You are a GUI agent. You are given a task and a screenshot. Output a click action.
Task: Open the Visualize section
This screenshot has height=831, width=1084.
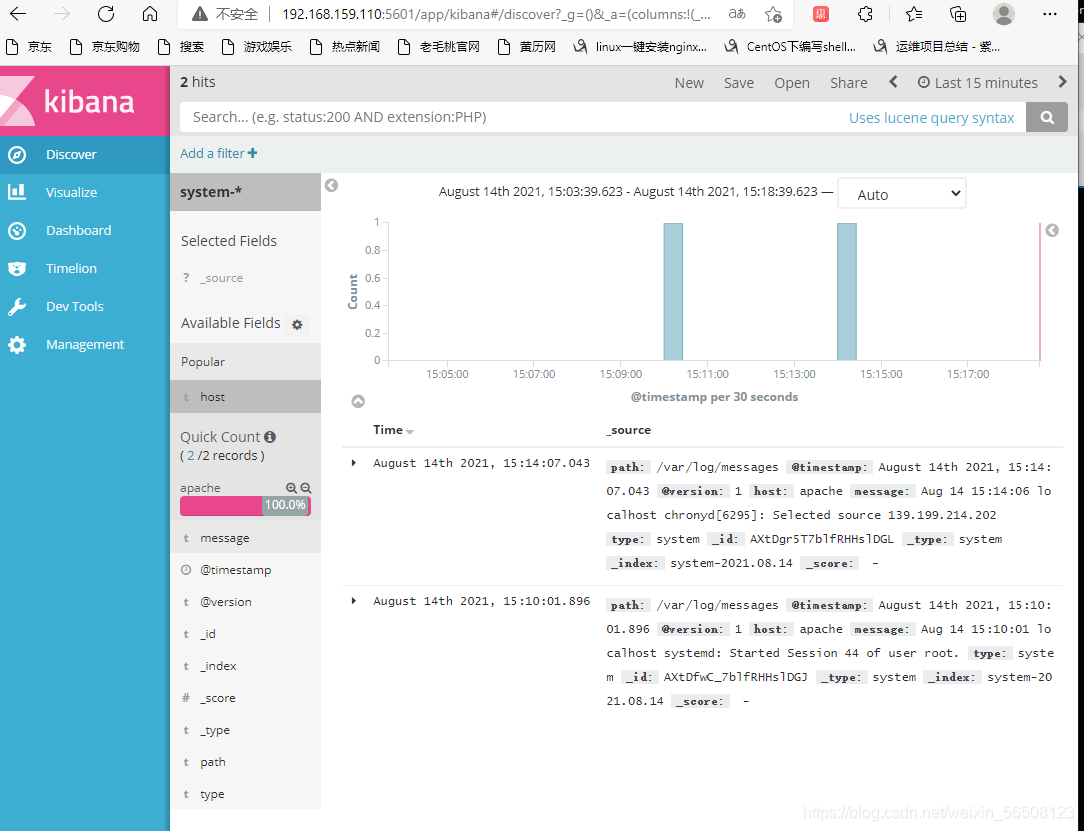pos(84,192)
